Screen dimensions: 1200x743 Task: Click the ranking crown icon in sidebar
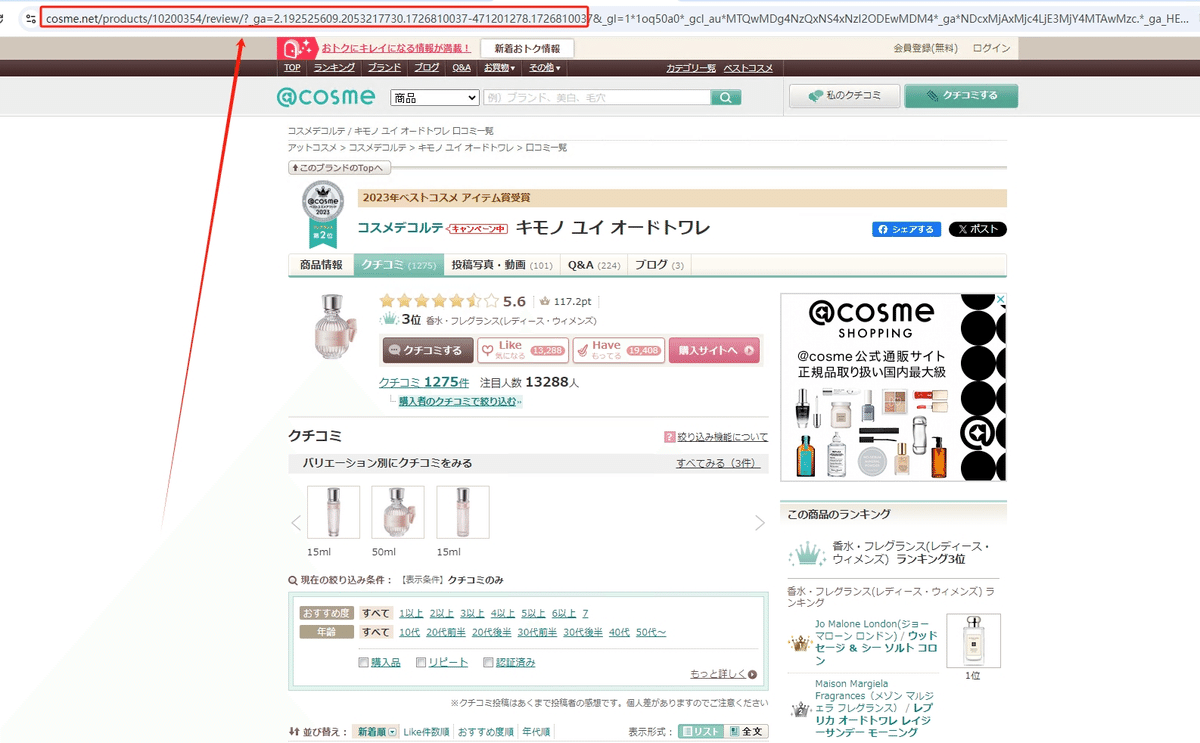(x=806, y=552)
